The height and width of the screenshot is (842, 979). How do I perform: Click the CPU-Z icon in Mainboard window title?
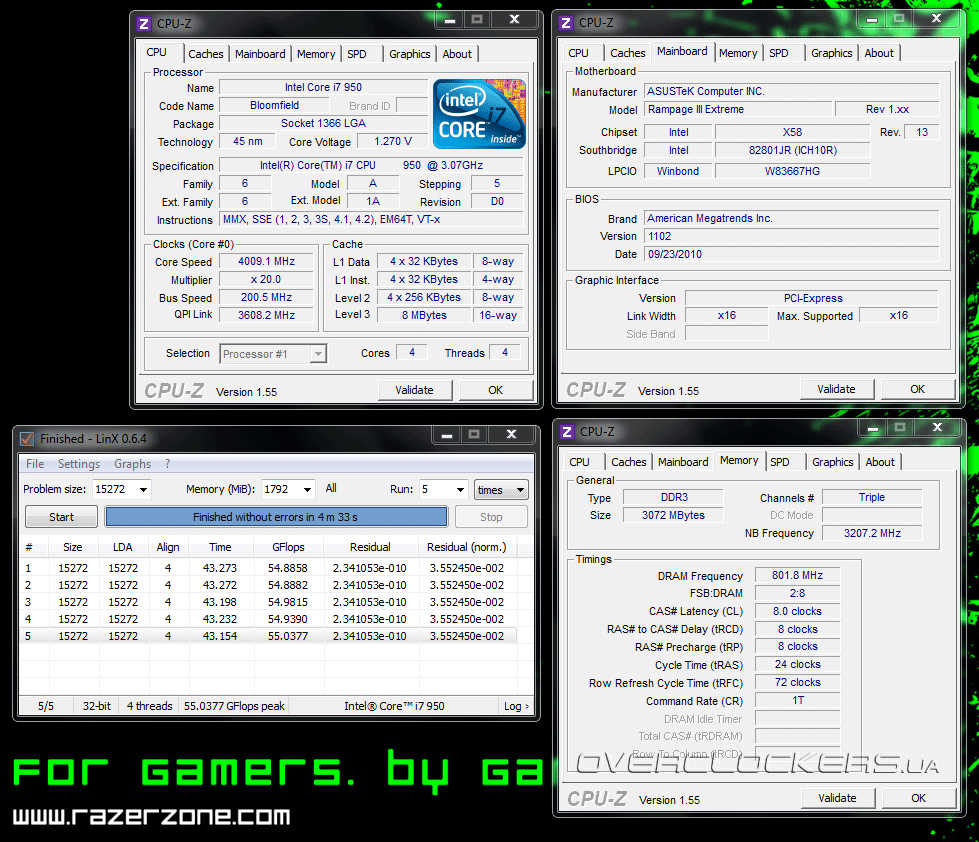[566, 23]
